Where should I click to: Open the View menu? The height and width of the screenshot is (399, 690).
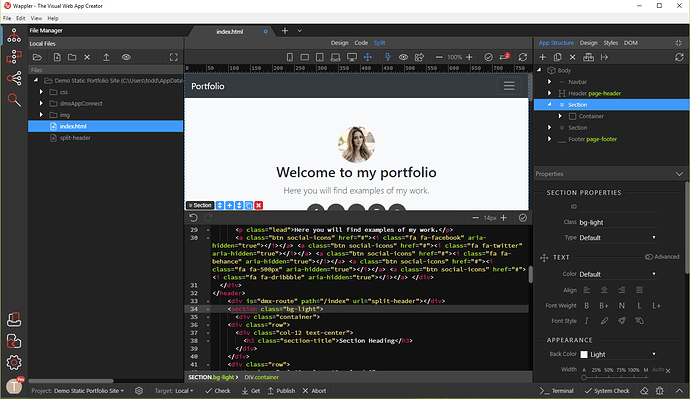pos(36,18)
